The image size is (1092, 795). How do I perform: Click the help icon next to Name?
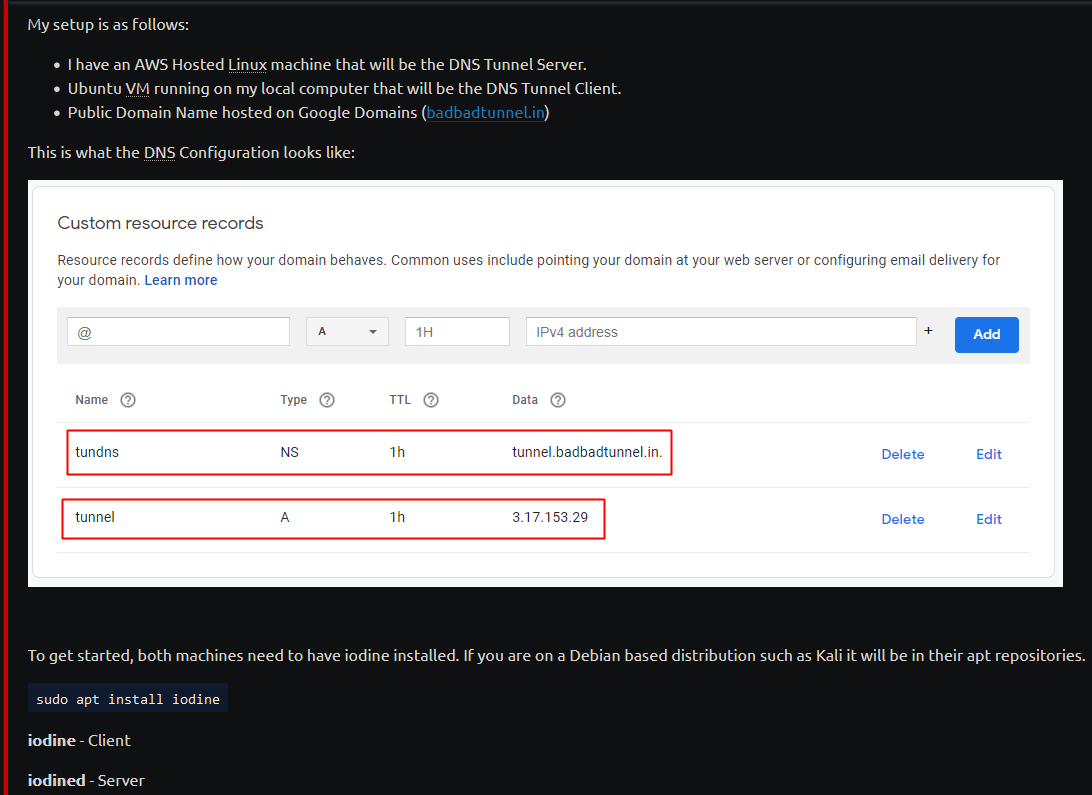128,400
